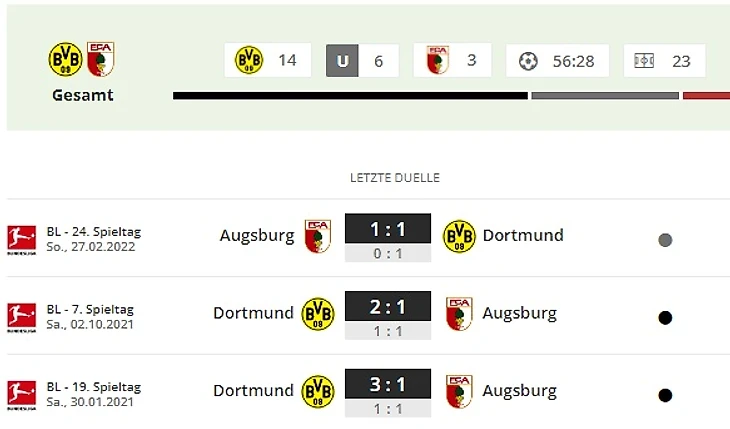Image resolution: width=730 pixels, height=429 pixels.
Task: Click Augsburg home team name in first match
Action: (x=257, y=236)
